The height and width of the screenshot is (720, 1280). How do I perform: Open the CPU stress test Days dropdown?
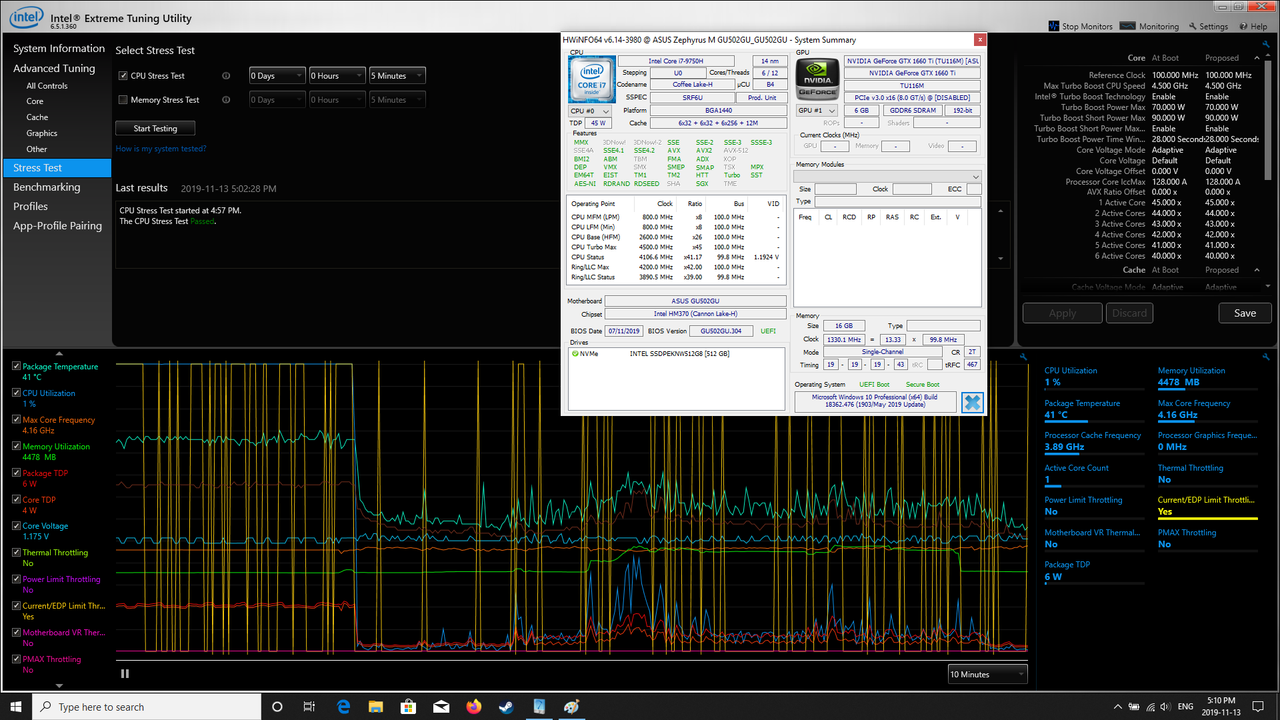pos(277,75)
